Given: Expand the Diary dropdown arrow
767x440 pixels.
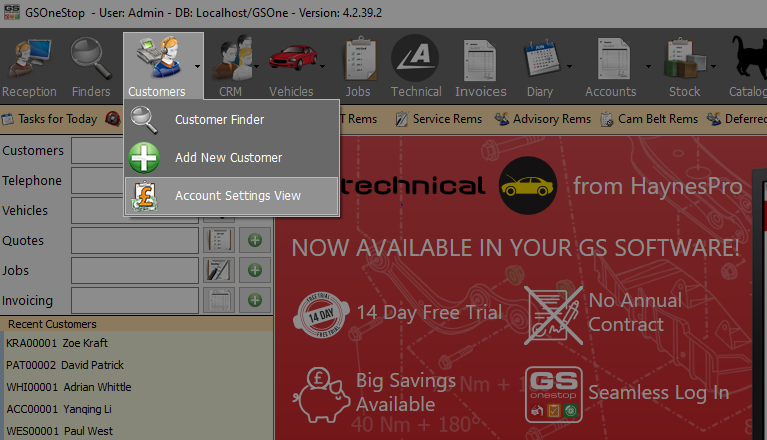Looking at the screenshot, I should [x=569, y=66].
